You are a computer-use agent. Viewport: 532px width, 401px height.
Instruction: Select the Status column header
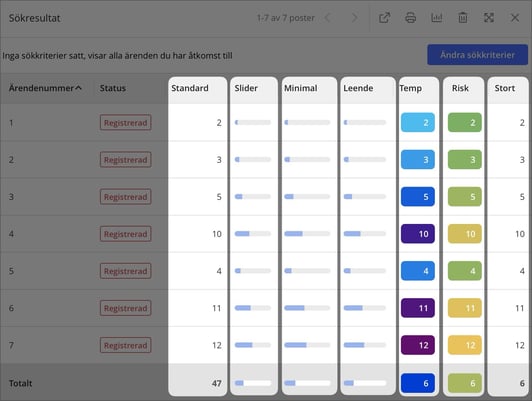(113, 88)
